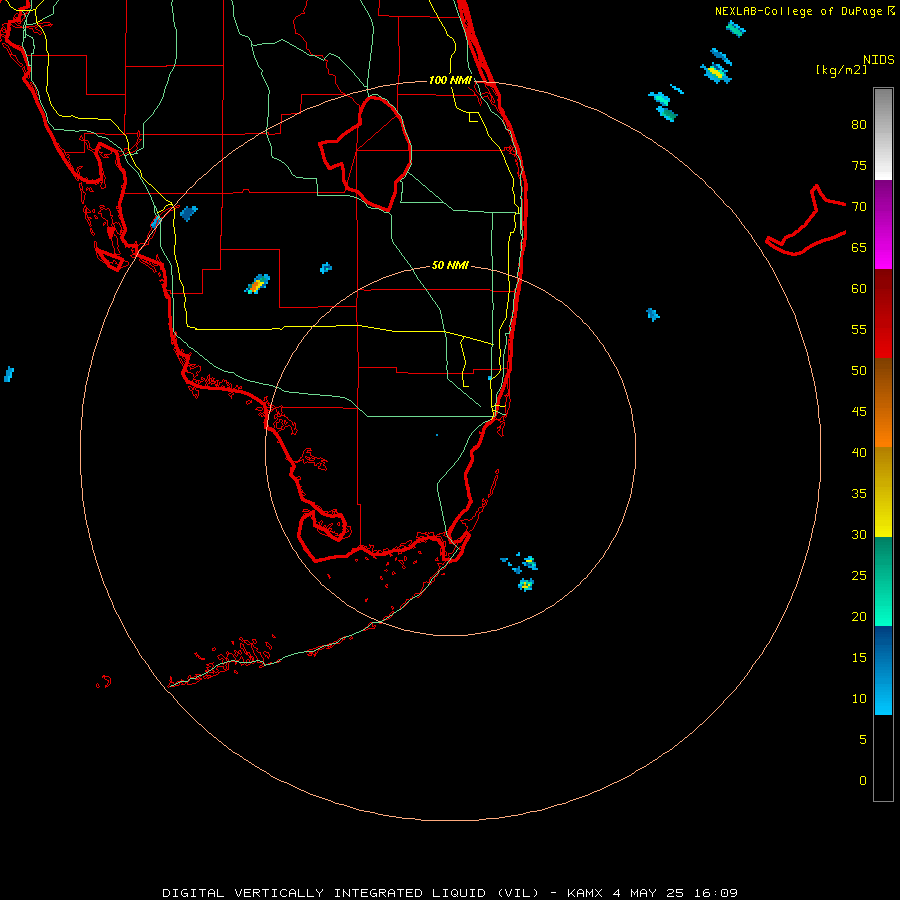Select the purple segment of the color bar
This screenshot has width=900, height=900.
click(x=883, y=201)
